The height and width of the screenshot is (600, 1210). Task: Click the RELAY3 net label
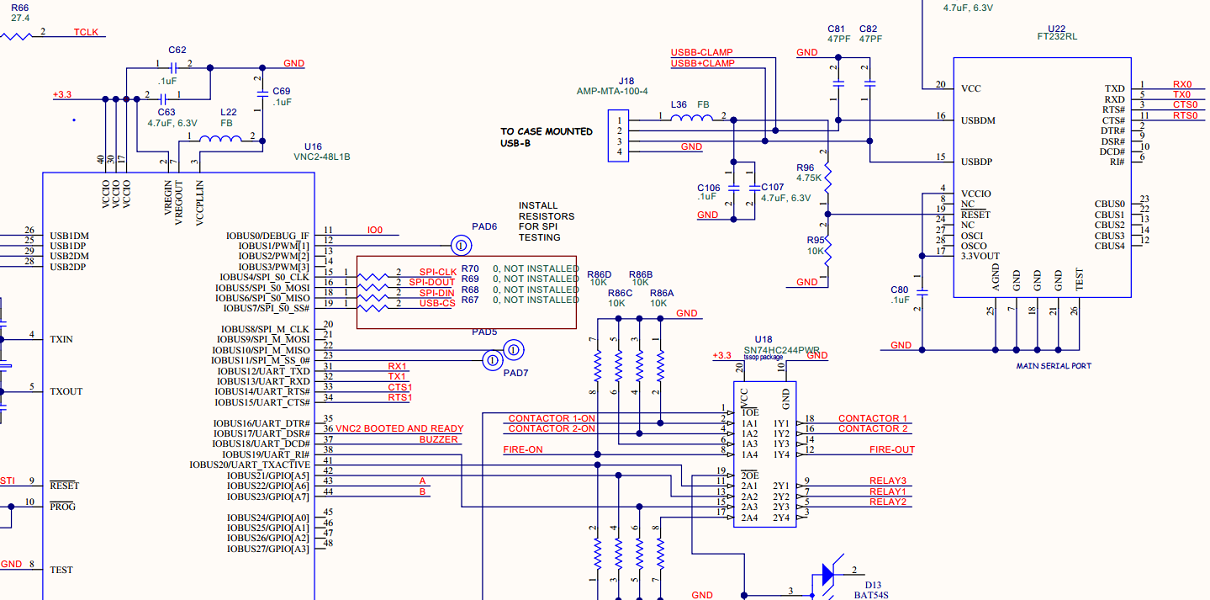(x=887, y=481)
